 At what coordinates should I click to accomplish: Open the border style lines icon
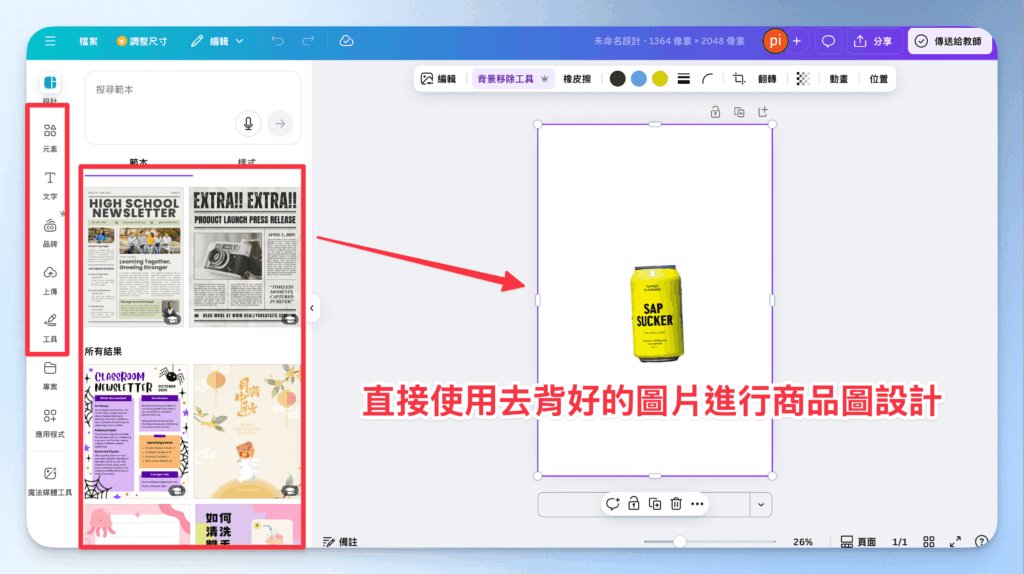tap(684, 79)
